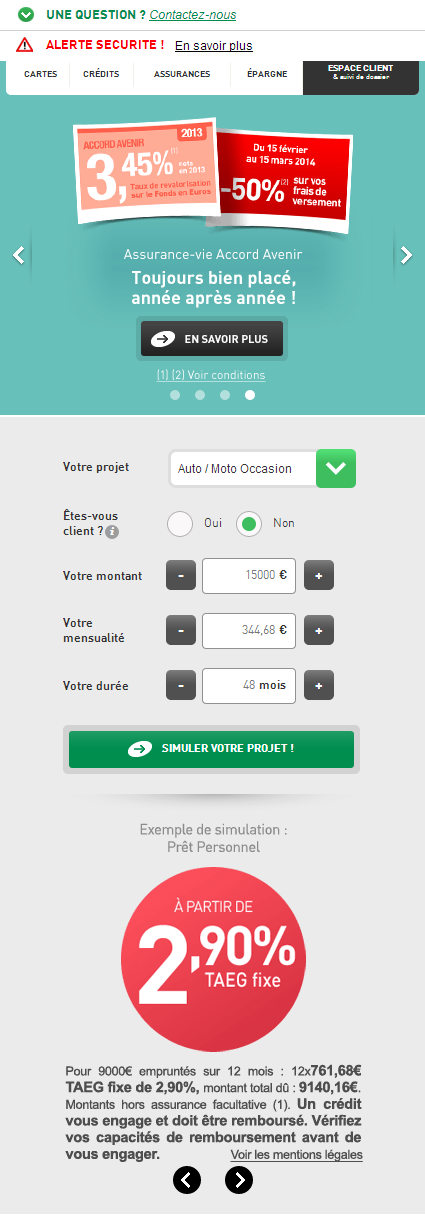Viewport: 425px width, 1215px height.
Task: Open Votre projet green dropdown arrow
Action: [336, 468]
